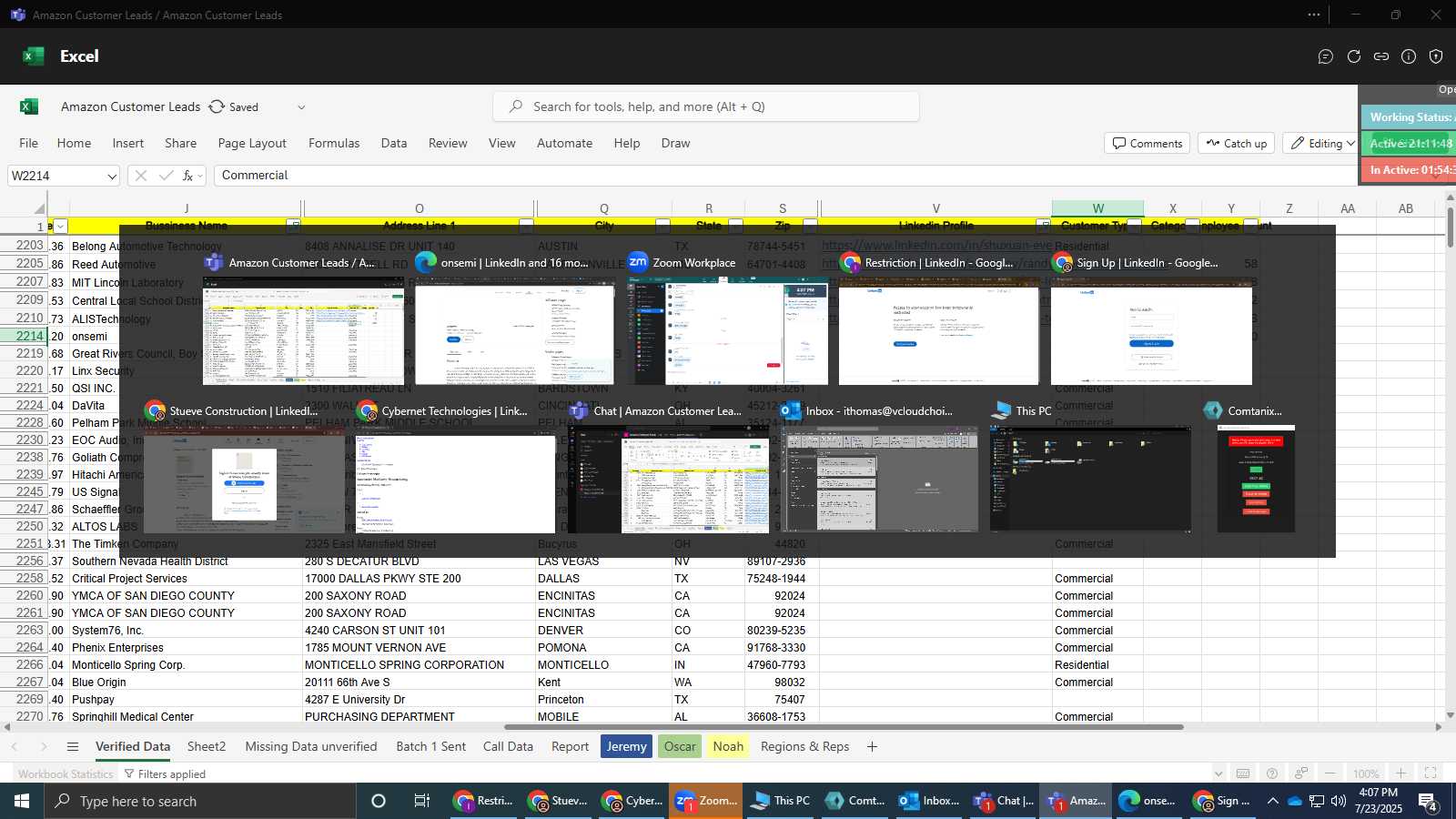
Task: Open Linkedin Profile filter dropdown
Action: 1043,226
